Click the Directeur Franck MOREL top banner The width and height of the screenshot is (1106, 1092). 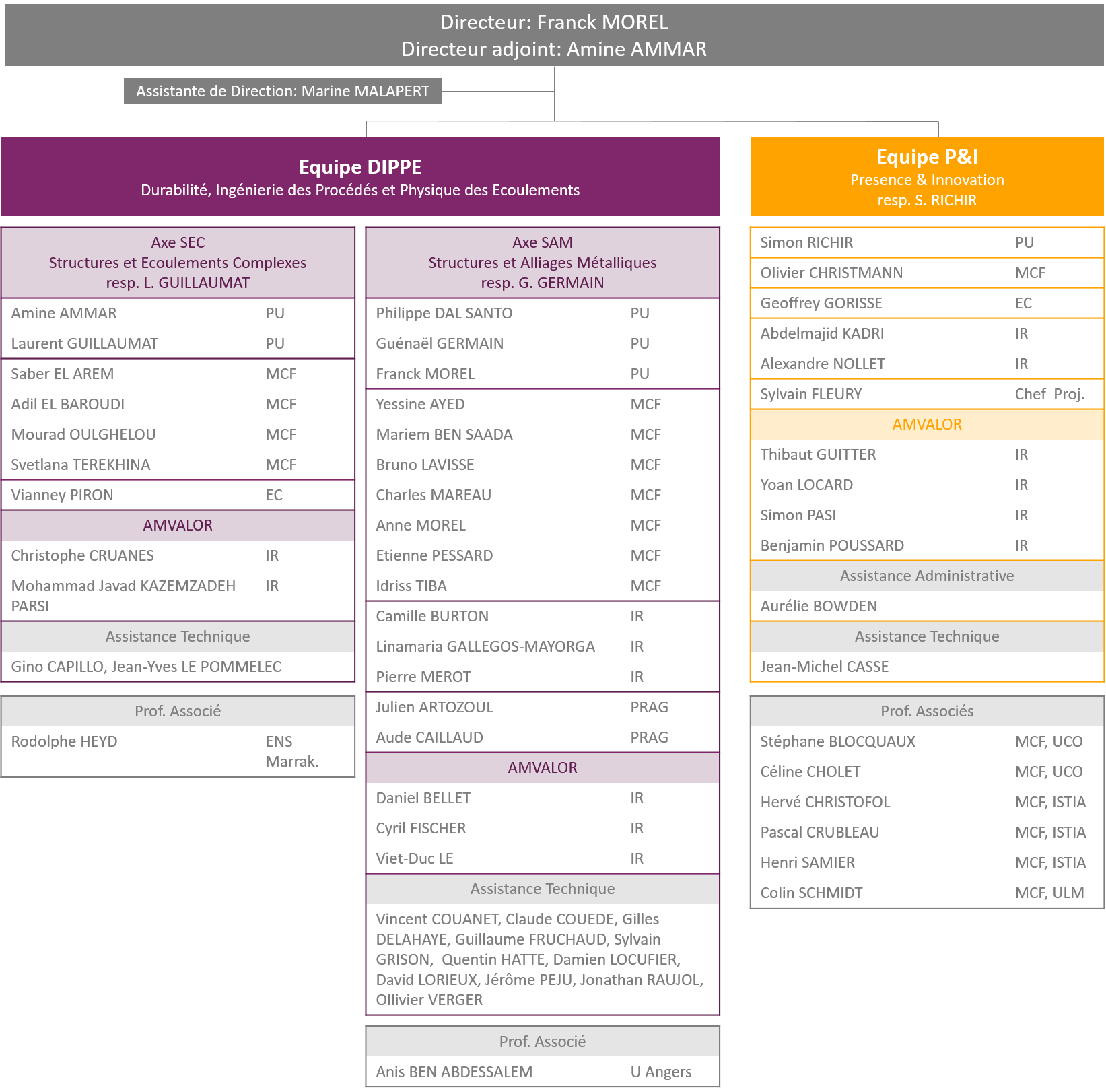(553, 35)
